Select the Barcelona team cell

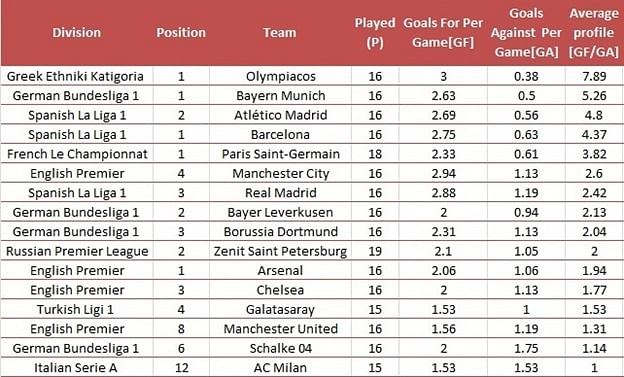pyautogui.click(x=281, y=135)
